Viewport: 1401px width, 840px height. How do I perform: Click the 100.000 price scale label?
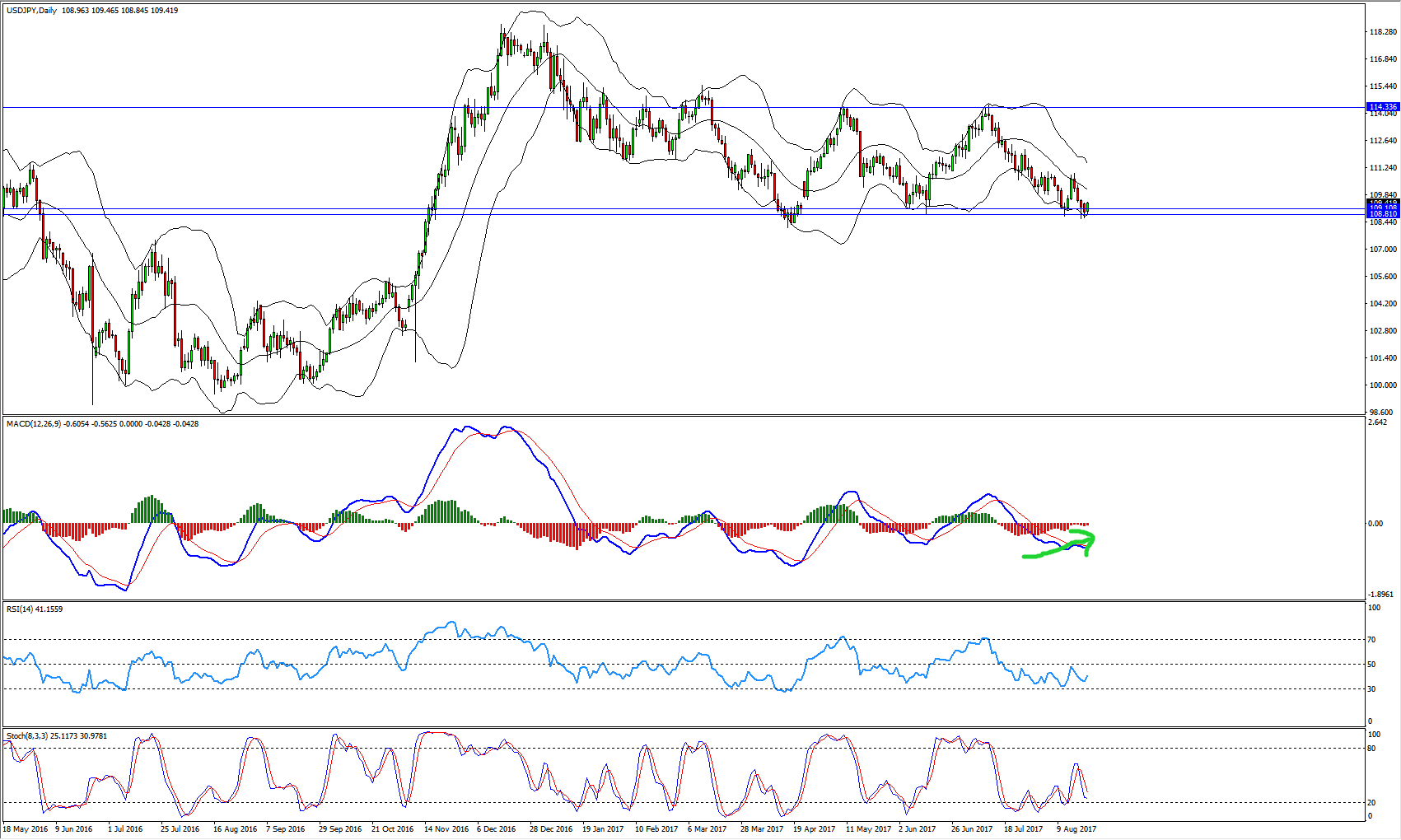click(x=1382, y=385)
